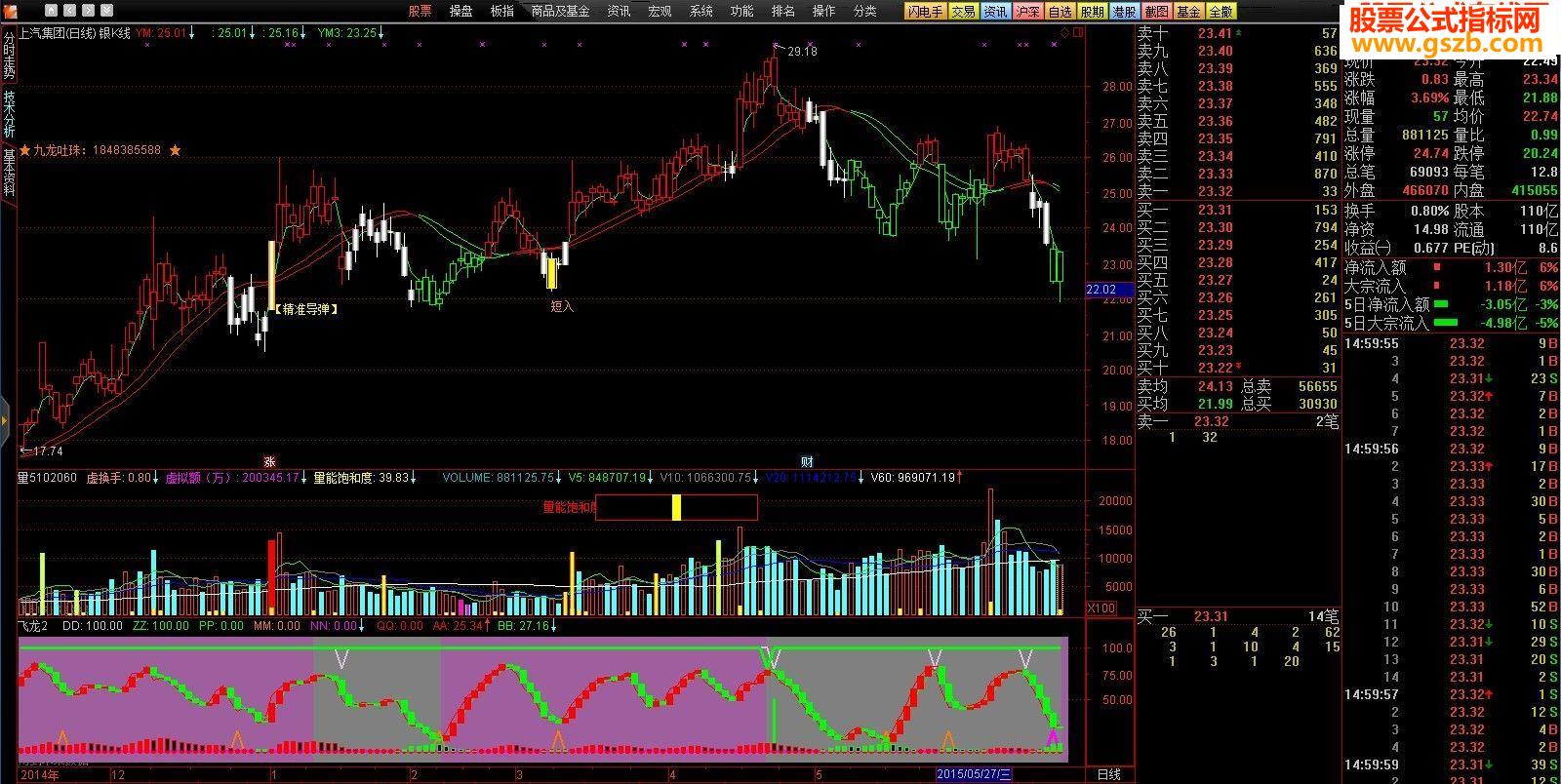This screenshot has width=1561, height=784.
Task: Open the 宏观 menu
Action: click(660, 11)
